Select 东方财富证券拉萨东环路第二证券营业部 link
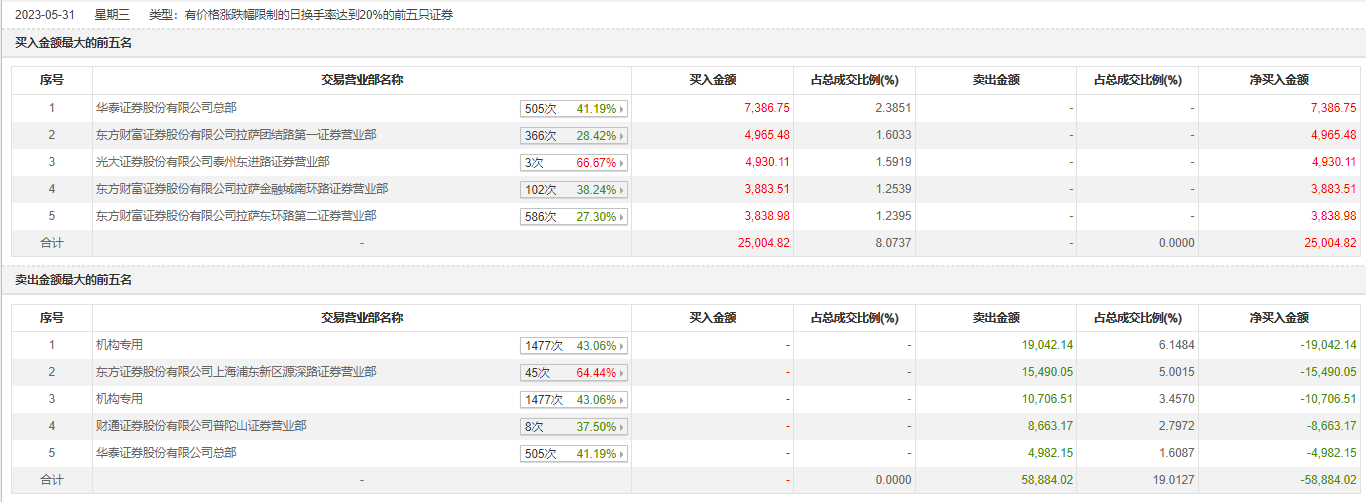The height and width of the screenshot is (502, 1366). 235,215
